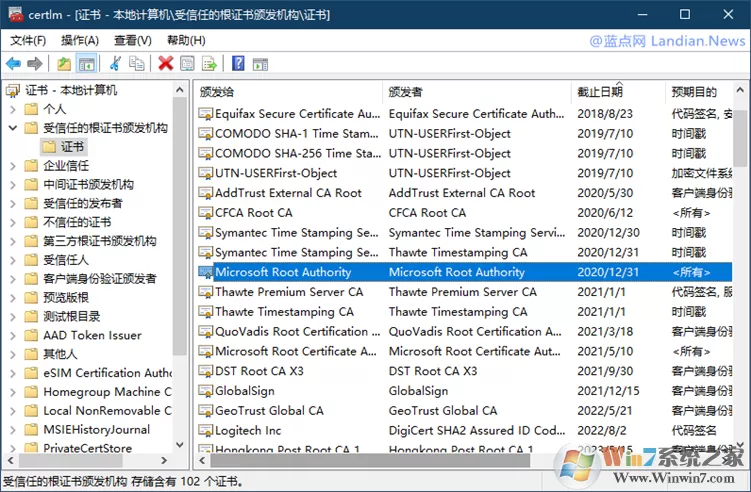Select the CFCA Root CA certificate row

pyautogui.click(x=465, y=213)
